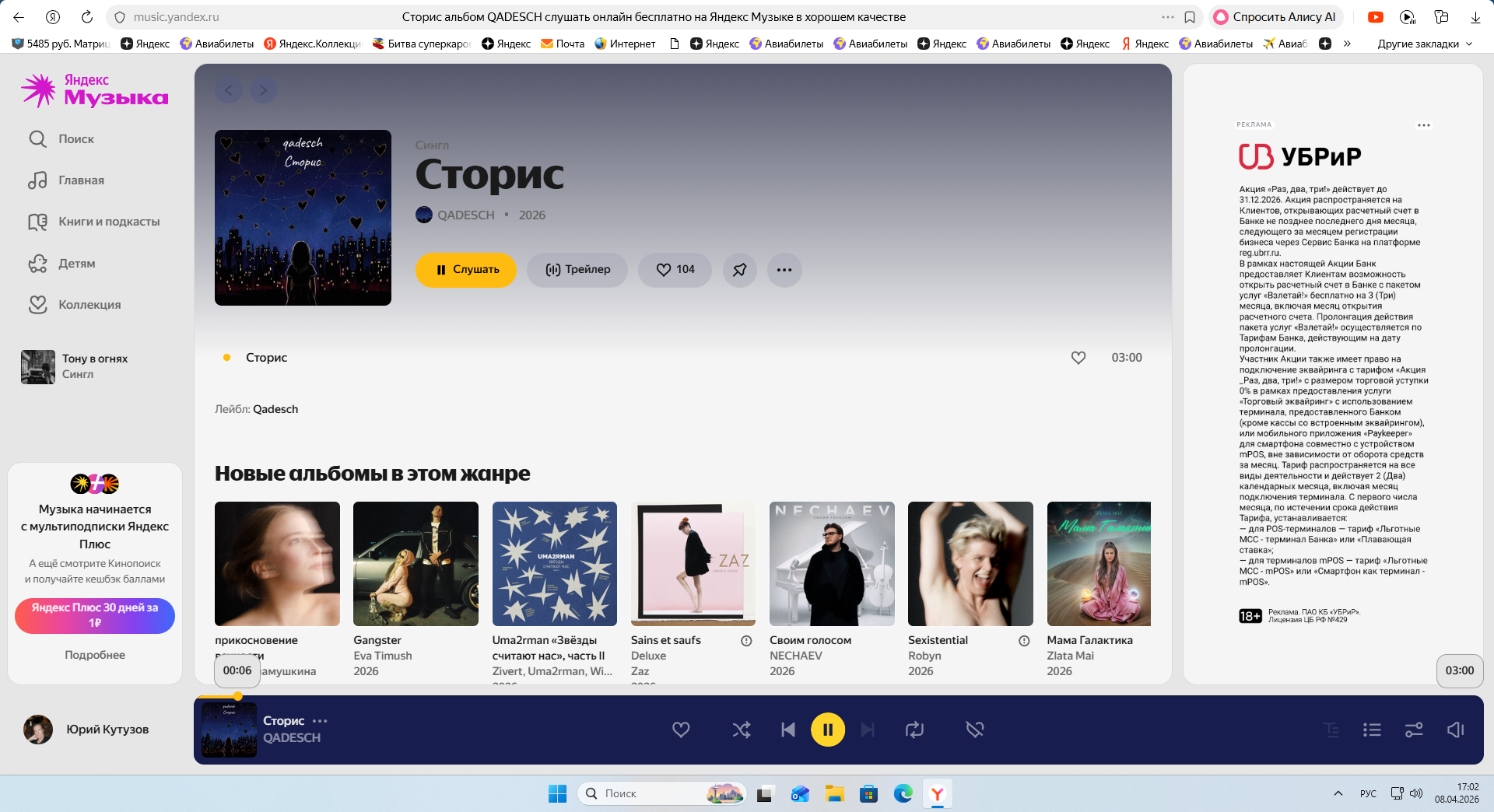1494x812 pixels.
Task: Open Книги и подкасты section
Action: tap(93, 222)
